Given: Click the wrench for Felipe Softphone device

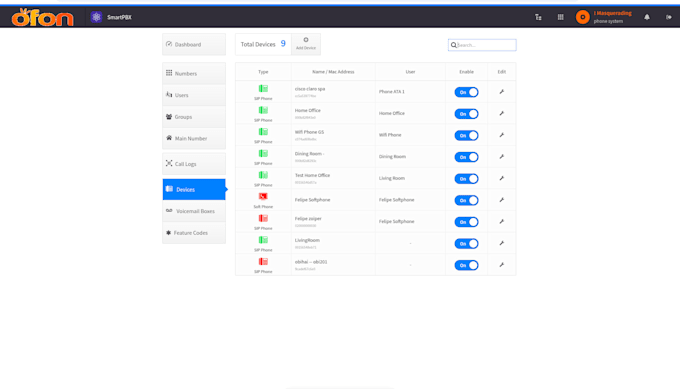Looking at the screenshot, I should click(x=501, y=200).
